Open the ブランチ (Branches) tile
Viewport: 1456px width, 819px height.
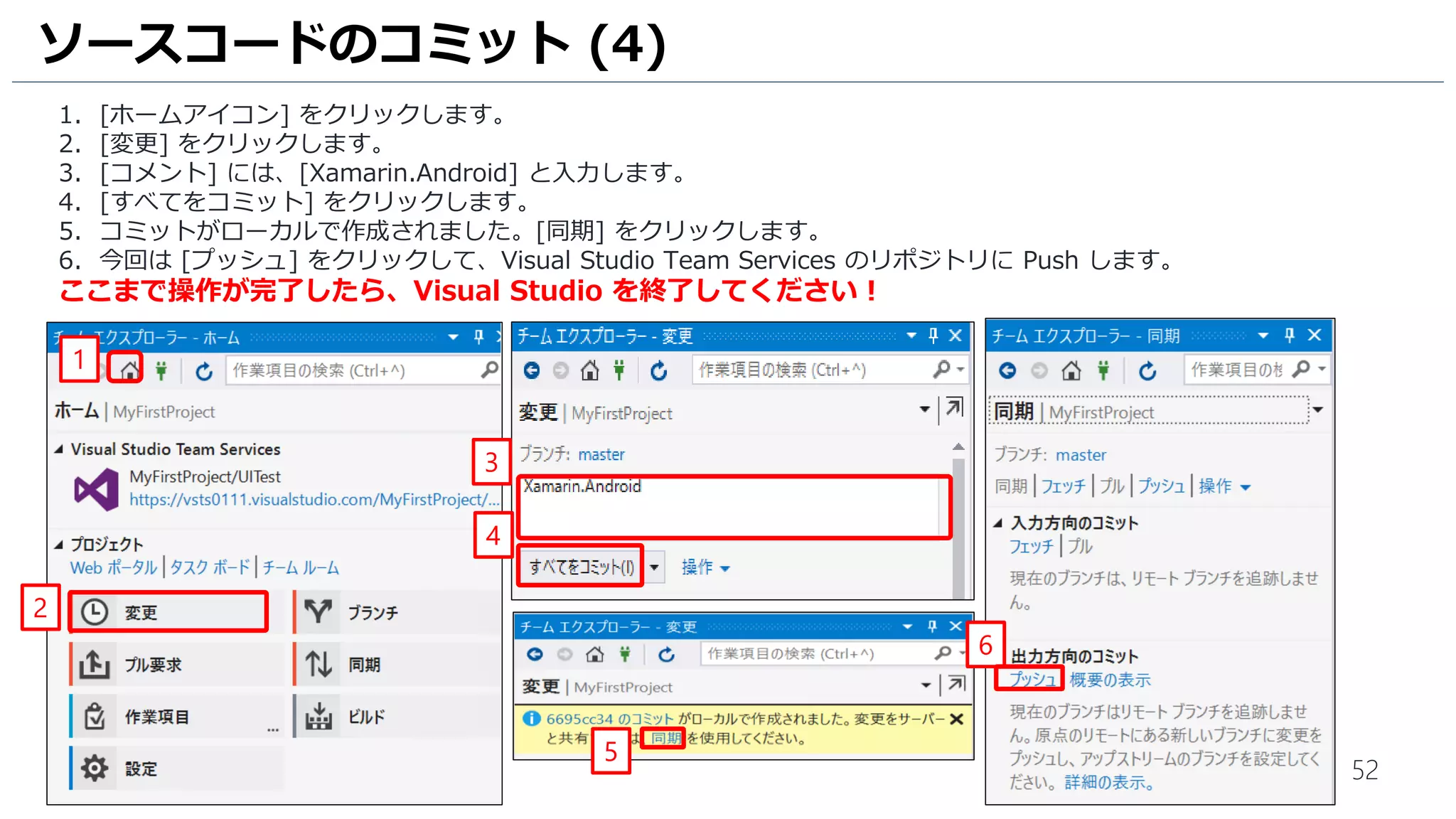pos(396,612)
